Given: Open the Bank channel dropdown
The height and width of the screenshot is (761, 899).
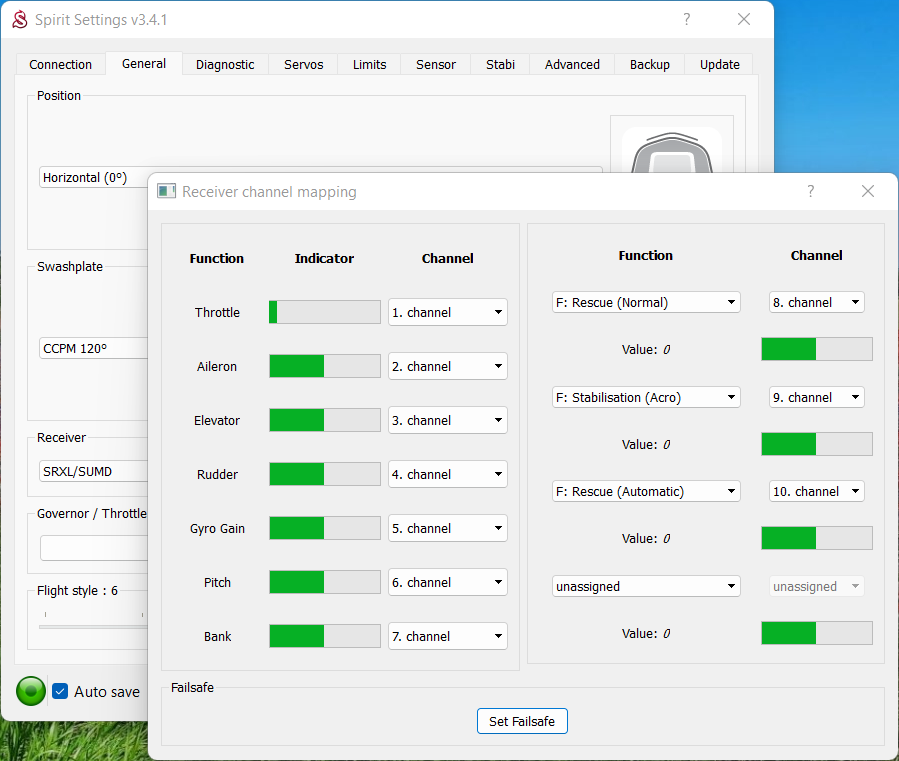Looking at the screenshot, I should (447, 636).
